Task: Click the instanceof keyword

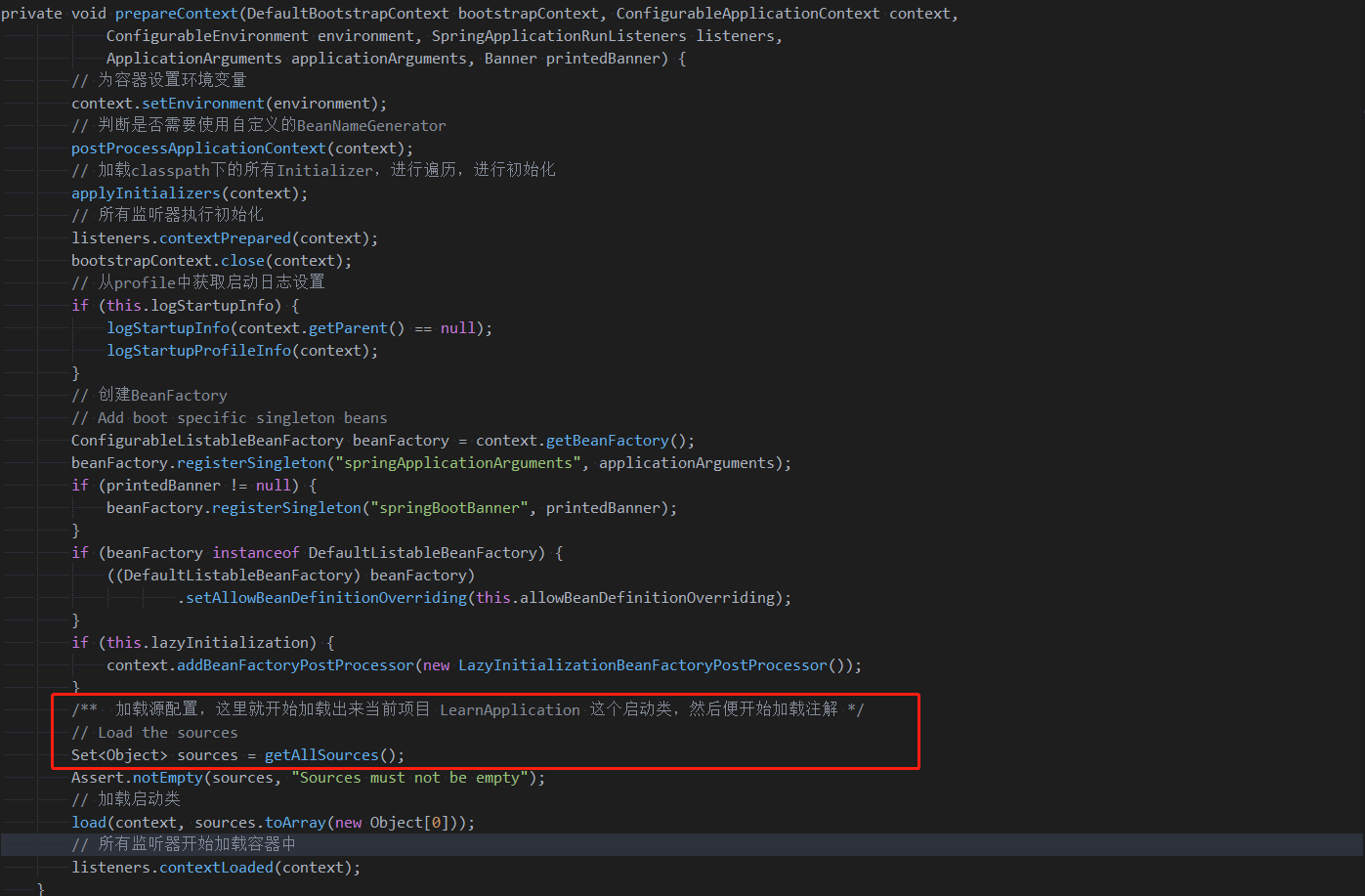Action: click(x=256, y=553)
